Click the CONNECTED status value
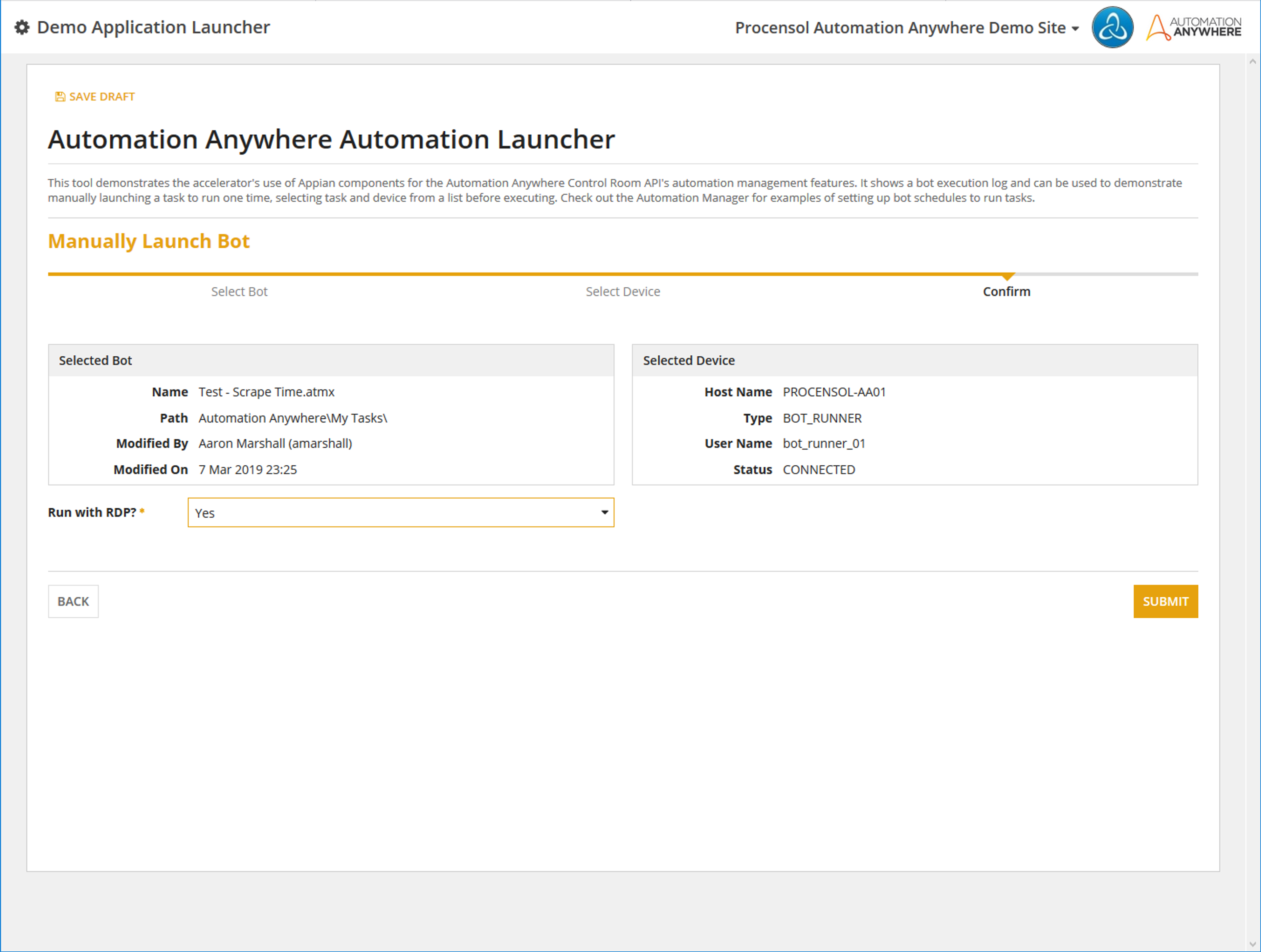 [819, 470]
